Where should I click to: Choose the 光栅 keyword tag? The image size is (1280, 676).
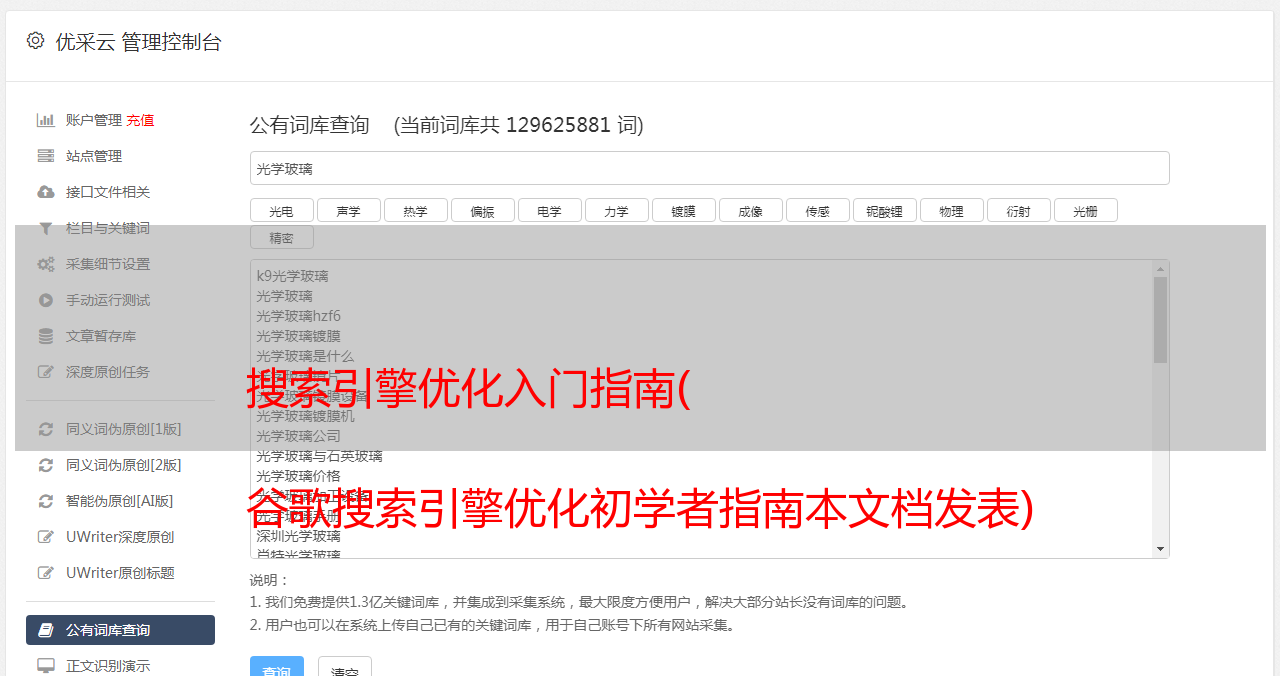[1085, 211]
